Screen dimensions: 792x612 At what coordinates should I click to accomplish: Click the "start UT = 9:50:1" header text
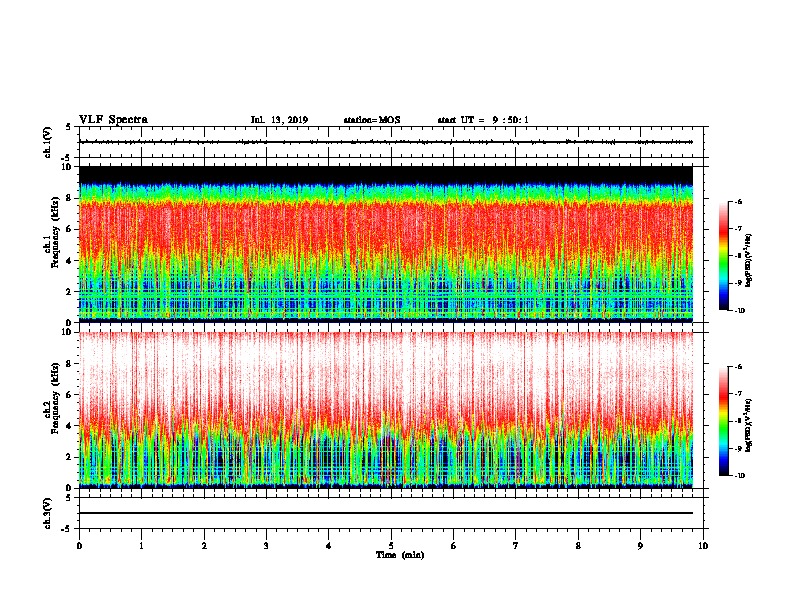pos(483,120)
